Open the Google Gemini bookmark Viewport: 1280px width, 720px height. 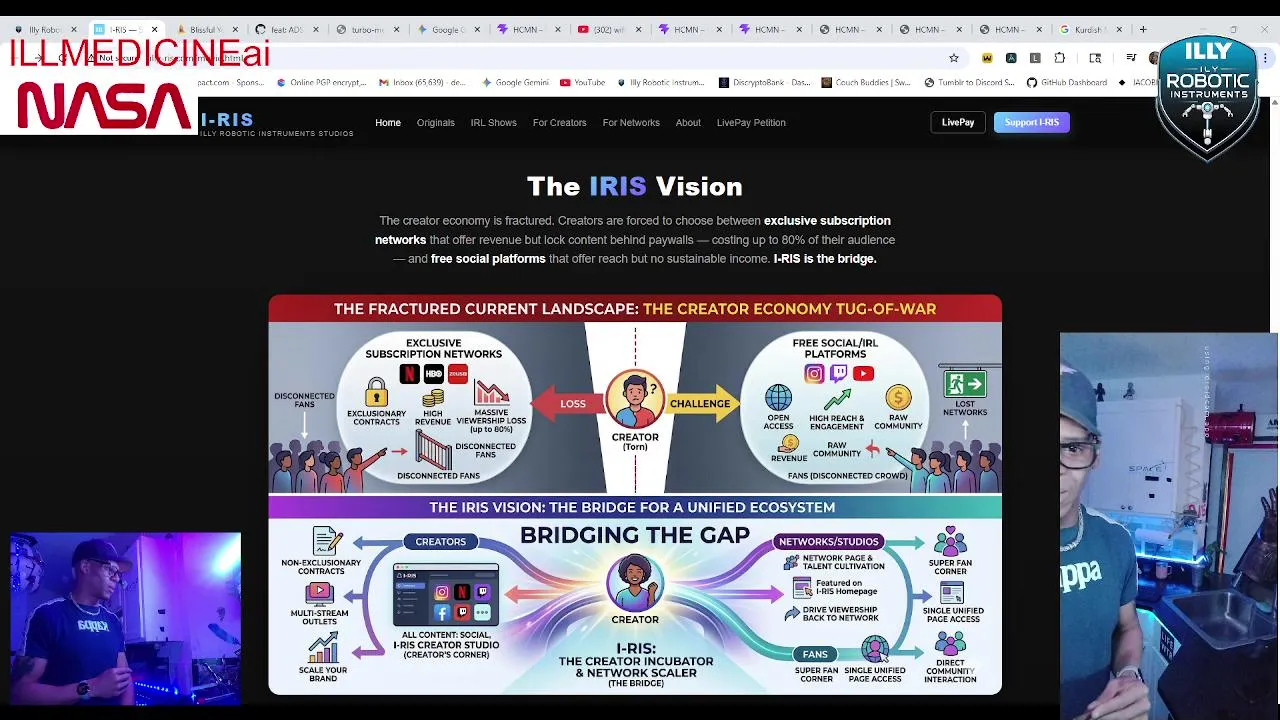point(515,82)
